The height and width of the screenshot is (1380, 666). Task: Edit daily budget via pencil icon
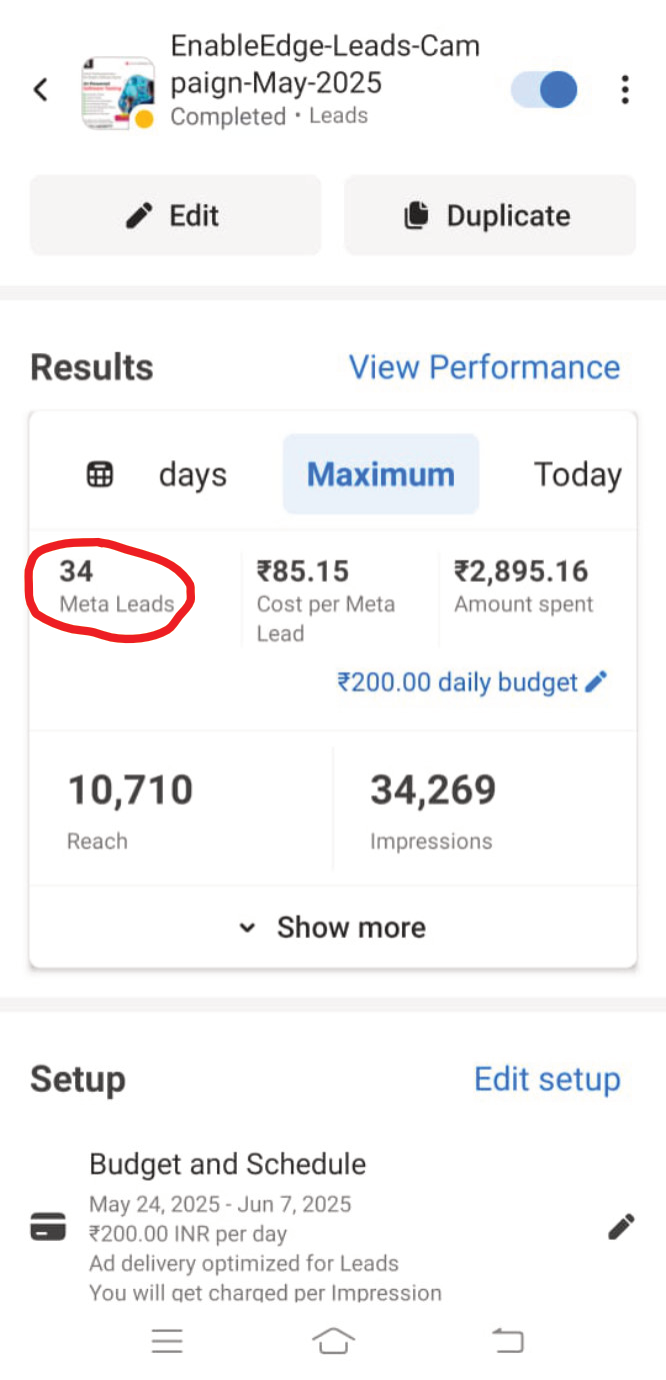click(596, 682)
